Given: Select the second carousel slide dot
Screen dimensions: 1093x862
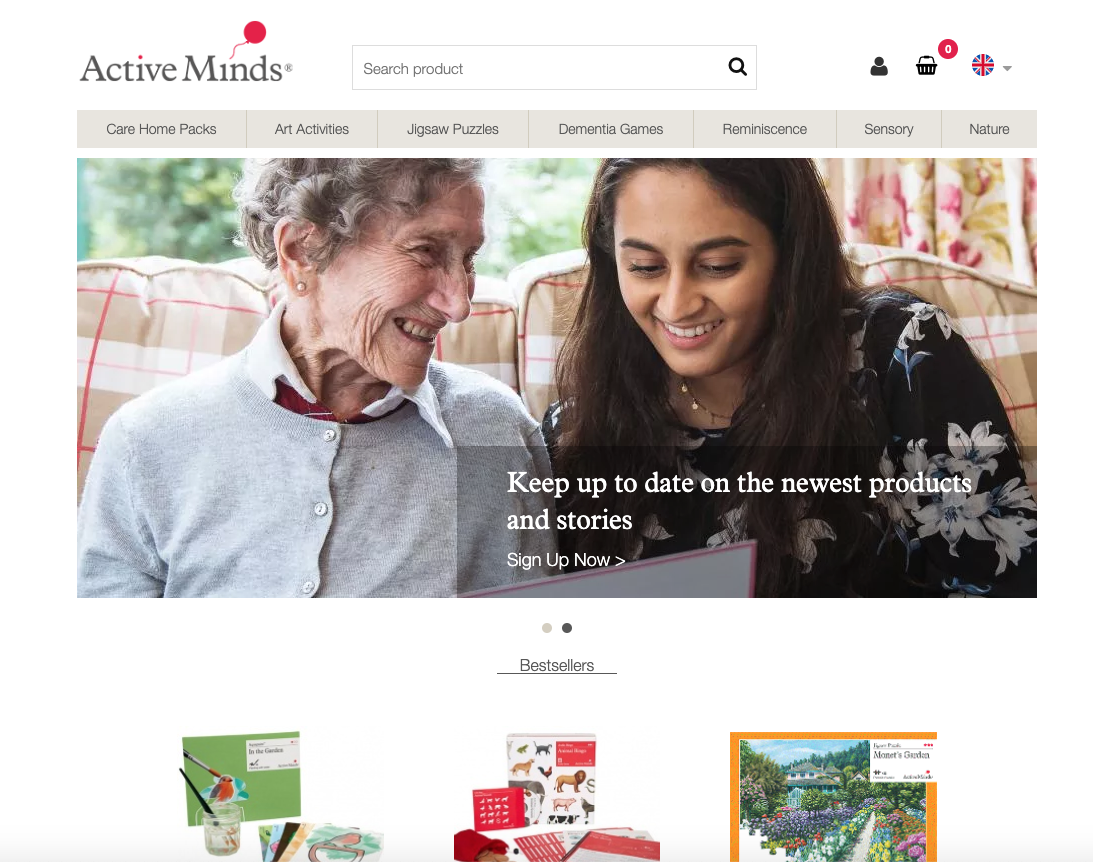Looking at the screenshot, I should pos(567,628).
